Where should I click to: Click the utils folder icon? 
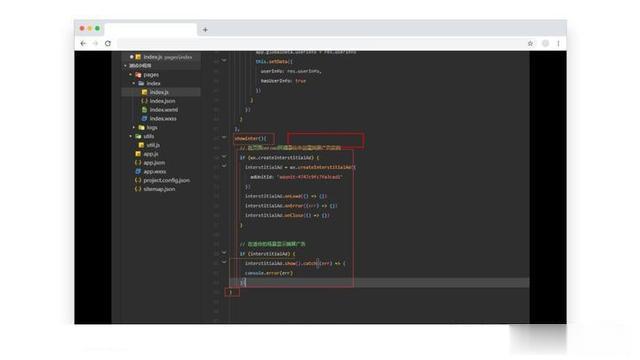click(138, 136)
